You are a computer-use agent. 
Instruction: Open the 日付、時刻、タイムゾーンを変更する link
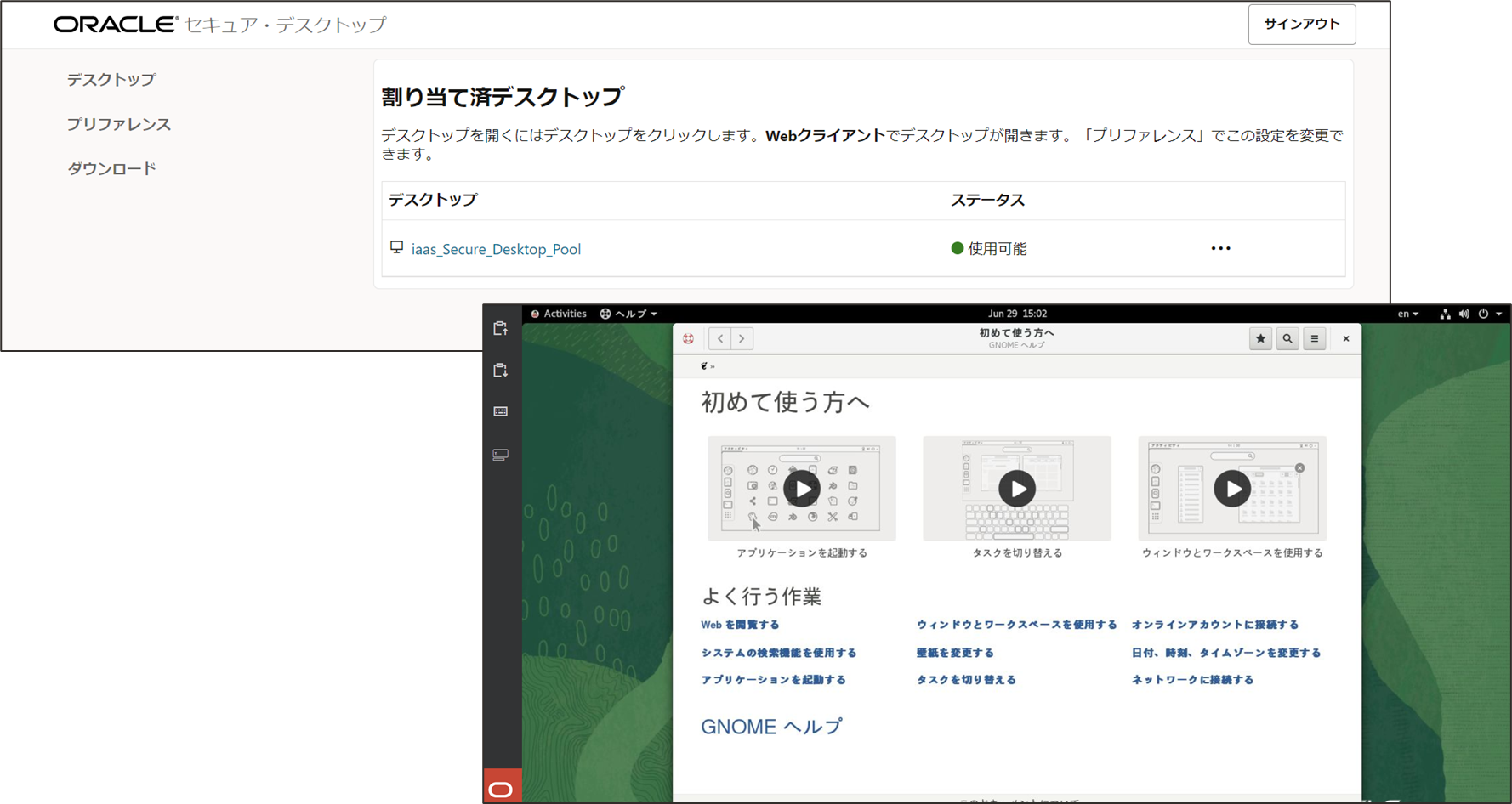[1225, 653]
